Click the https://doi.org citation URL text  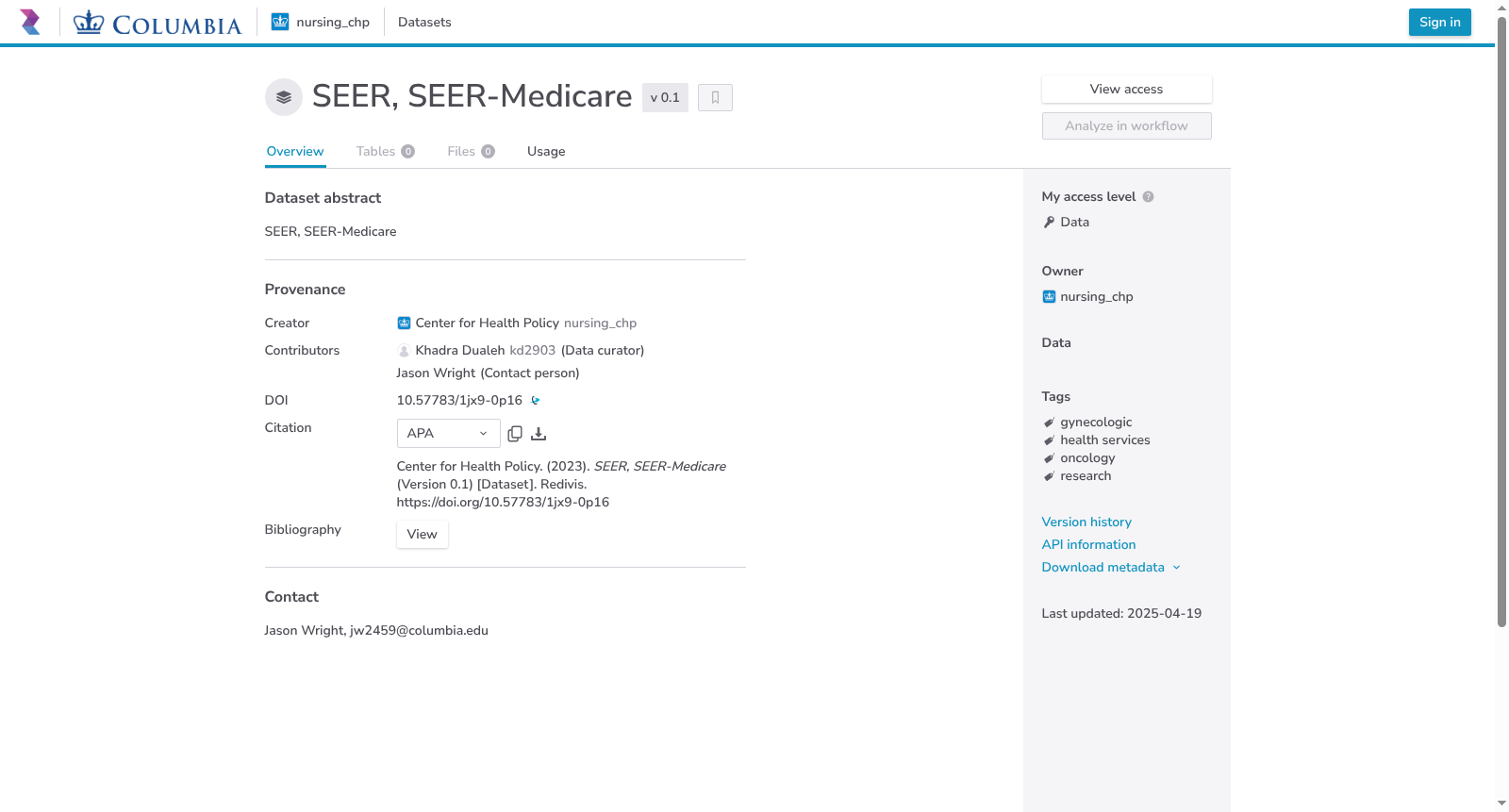click(x=503, y=502)
